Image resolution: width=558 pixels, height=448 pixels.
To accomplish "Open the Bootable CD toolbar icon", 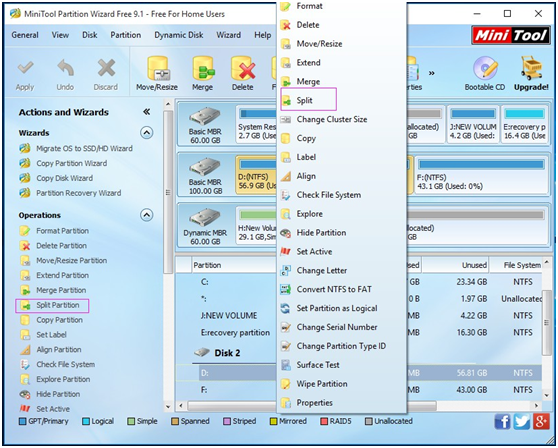I will pos(485,68).
